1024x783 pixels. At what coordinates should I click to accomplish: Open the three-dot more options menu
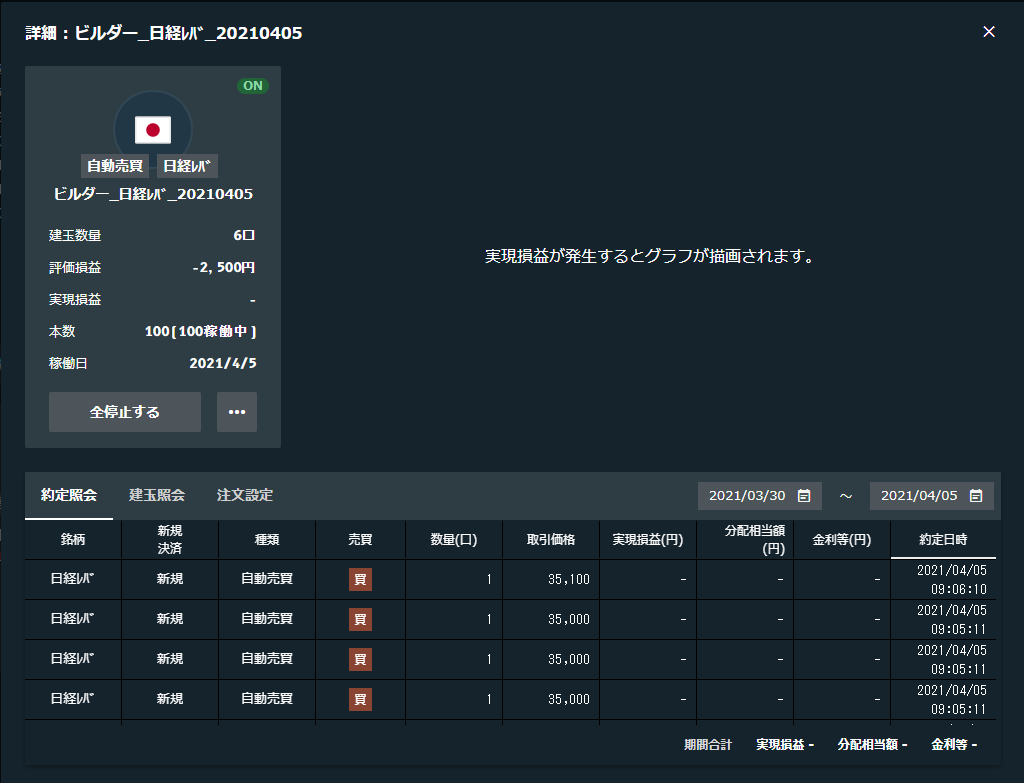(237, 412)
